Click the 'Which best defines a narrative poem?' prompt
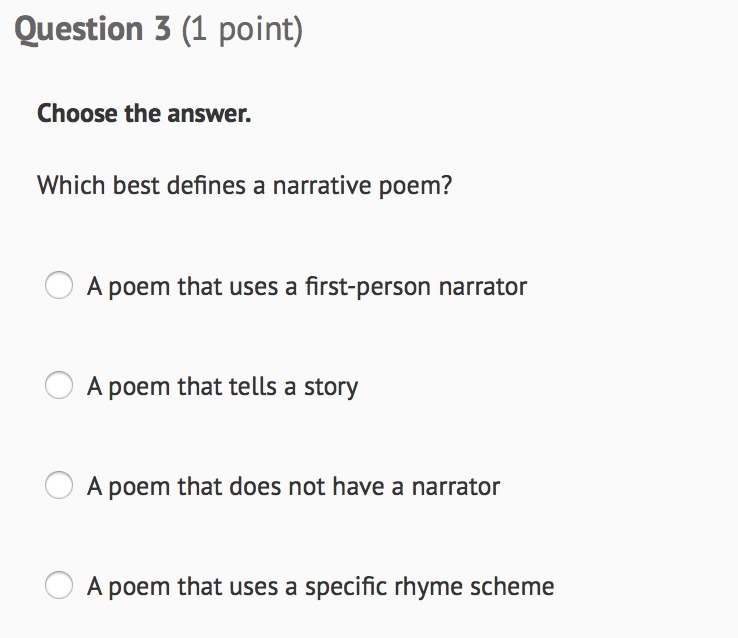 (x=245, y=186)
